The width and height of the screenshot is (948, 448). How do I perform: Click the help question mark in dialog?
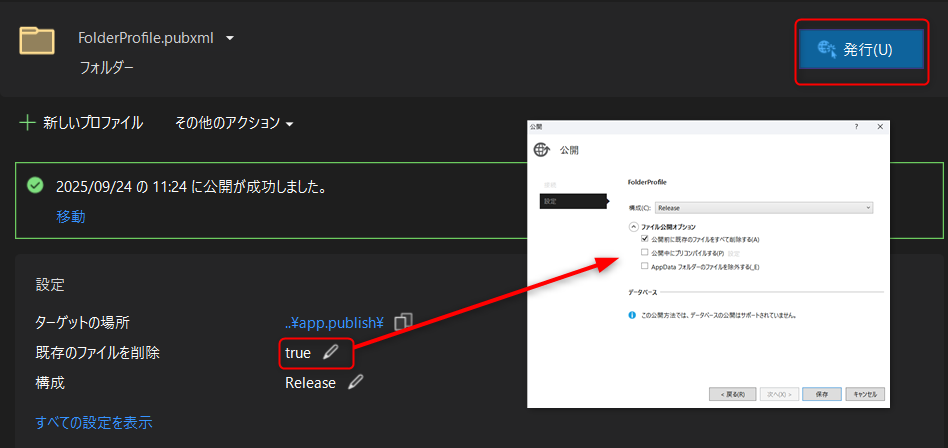click(856, 127)
